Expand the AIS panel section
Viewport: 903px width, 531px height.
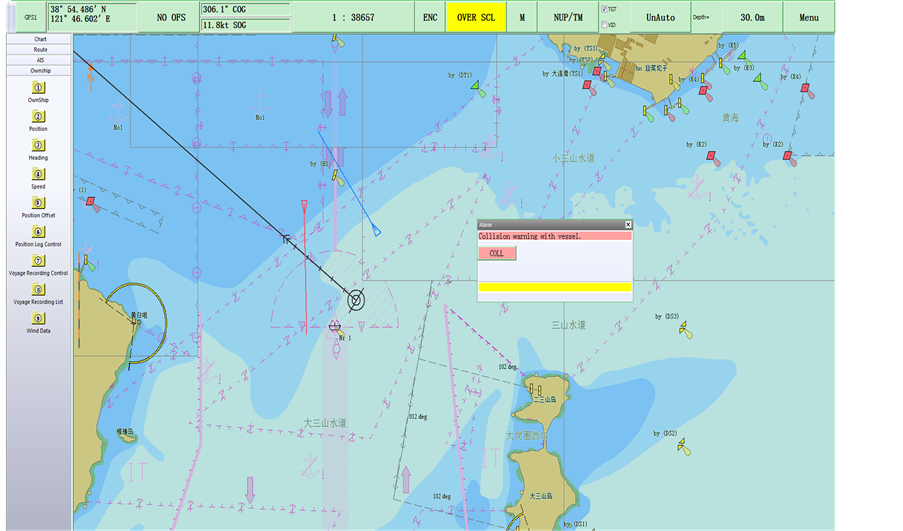pyautogui.click(x=39, y=60)
